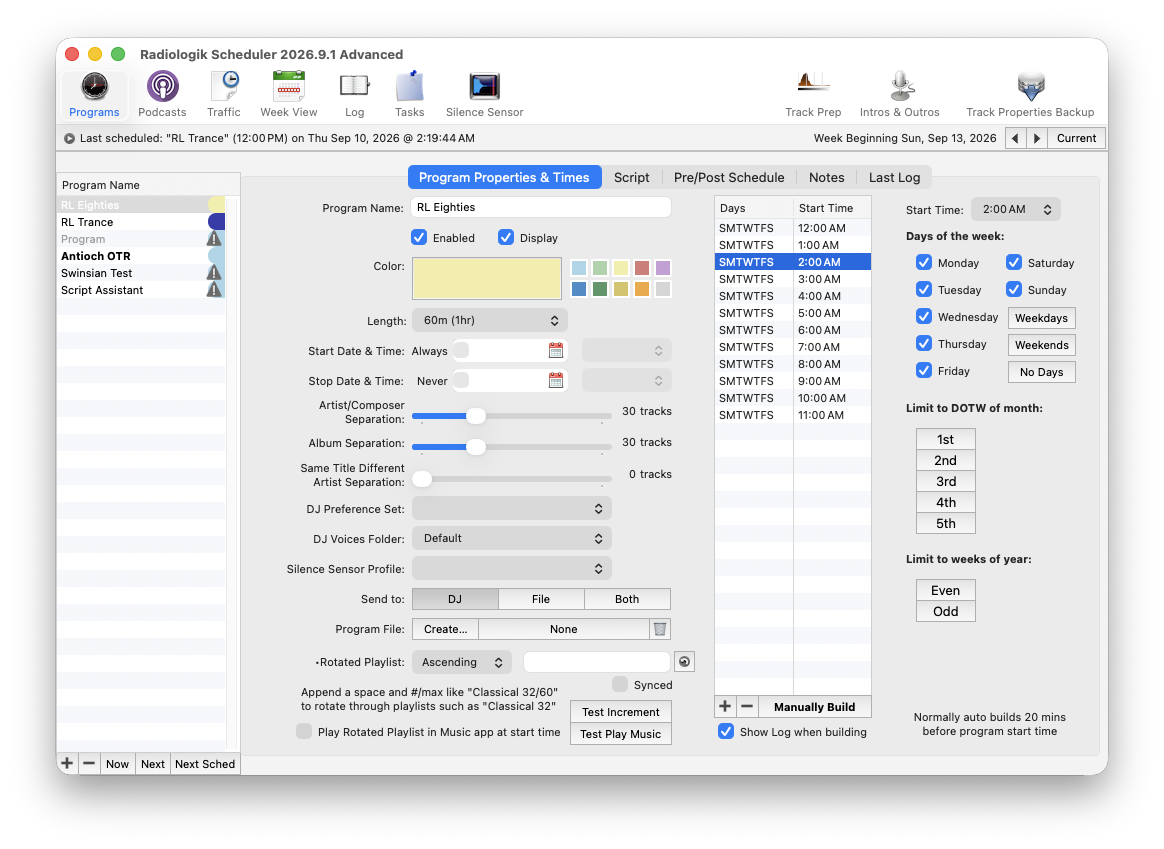Open the Tasks toolbar icon
Viewport: 1164px width, 849px height.
(409, 94)
